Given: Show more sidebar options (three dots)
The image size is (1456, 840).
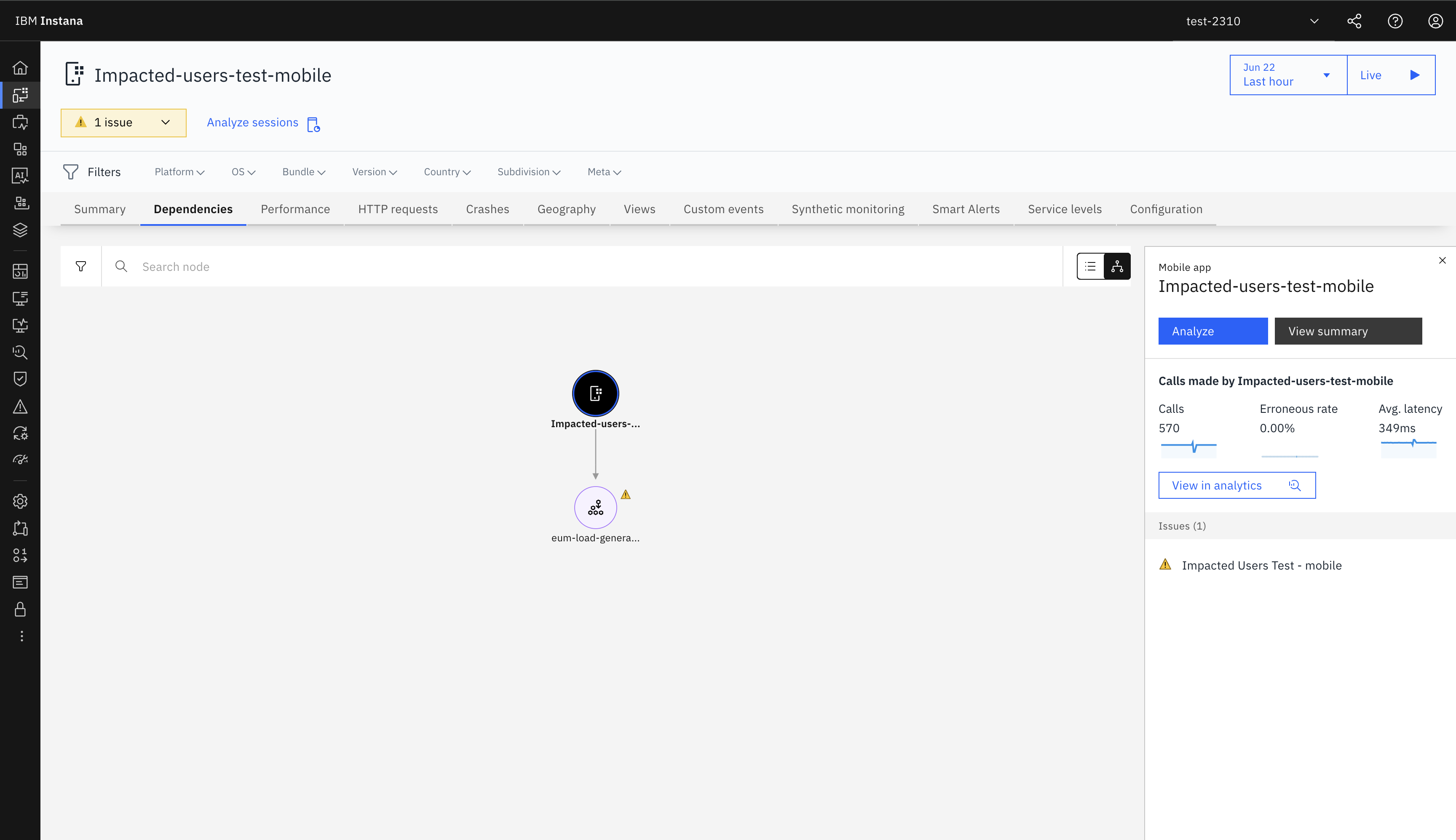Looking at the screenshot, I should point(21,636).
